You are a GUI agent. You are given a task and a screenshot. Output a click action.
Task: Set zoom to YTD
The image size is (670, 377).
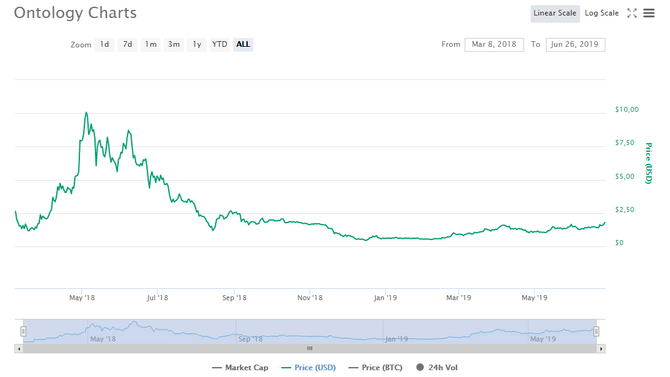[x=220, y=44]
